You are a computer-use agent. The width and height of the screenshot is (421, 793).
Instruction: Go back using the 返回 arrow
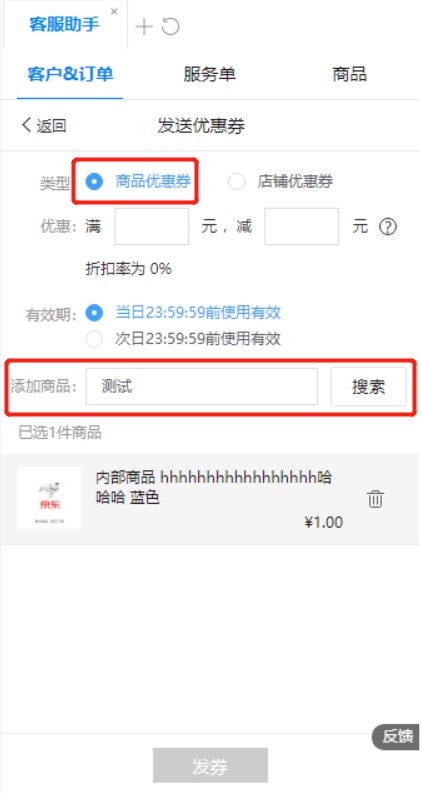(44, 125)
